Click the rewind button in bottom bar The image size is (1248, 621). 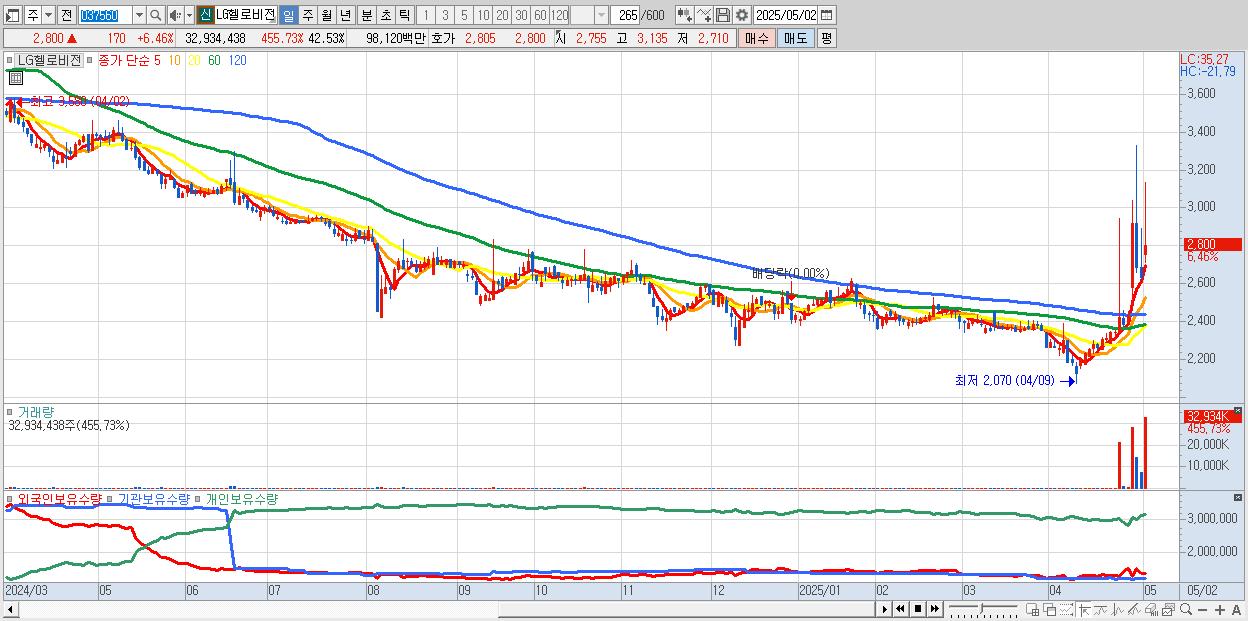coord(901,609)
